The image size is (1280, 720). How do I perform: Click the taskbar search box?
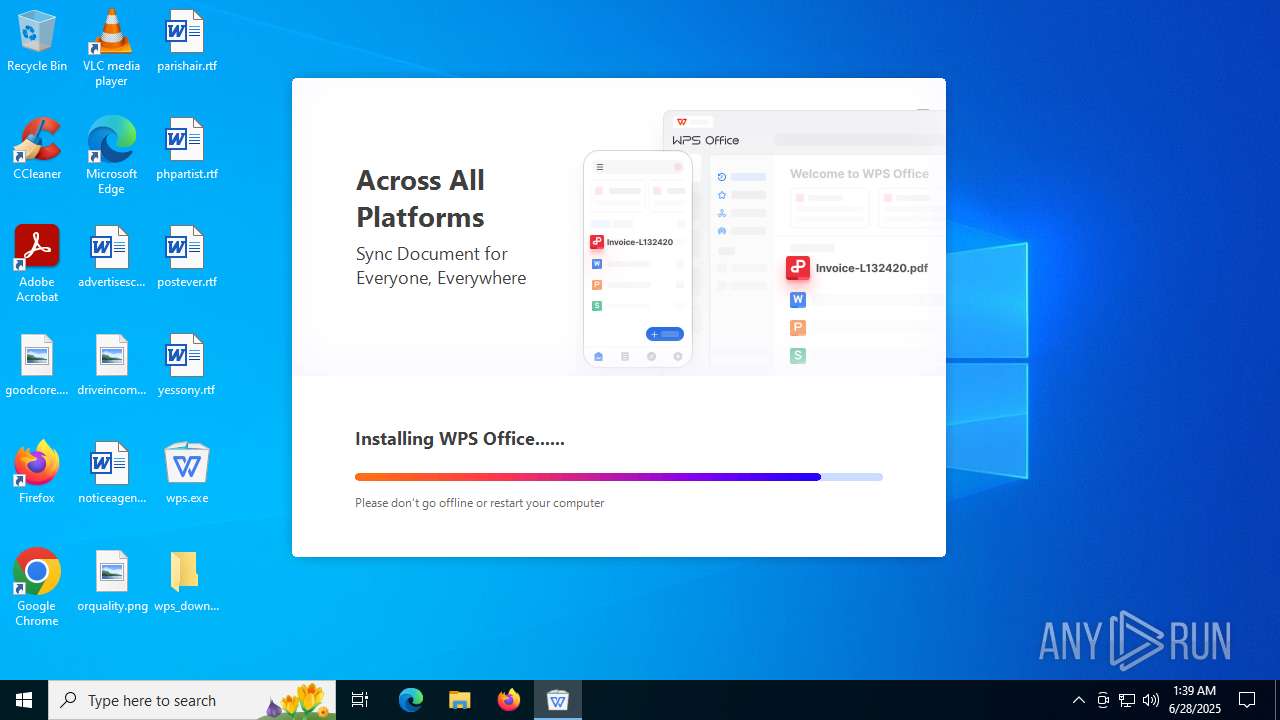point(191,700)
